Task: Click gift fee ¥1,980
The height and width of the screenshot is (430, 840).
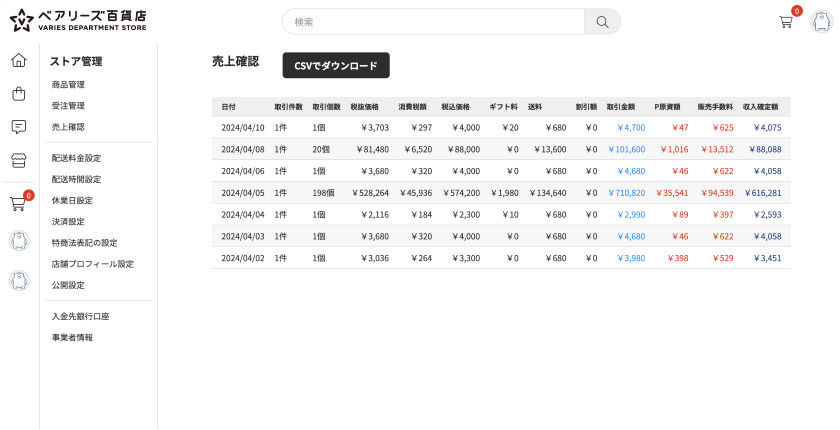Action: click(x=504, y=193)
